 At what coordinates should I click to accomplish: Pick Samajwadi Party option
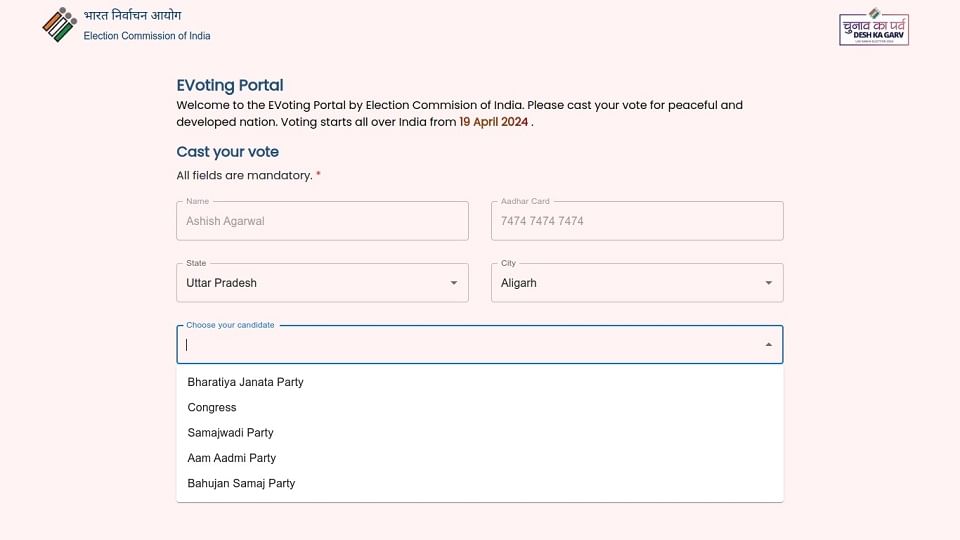pos(231,433)
